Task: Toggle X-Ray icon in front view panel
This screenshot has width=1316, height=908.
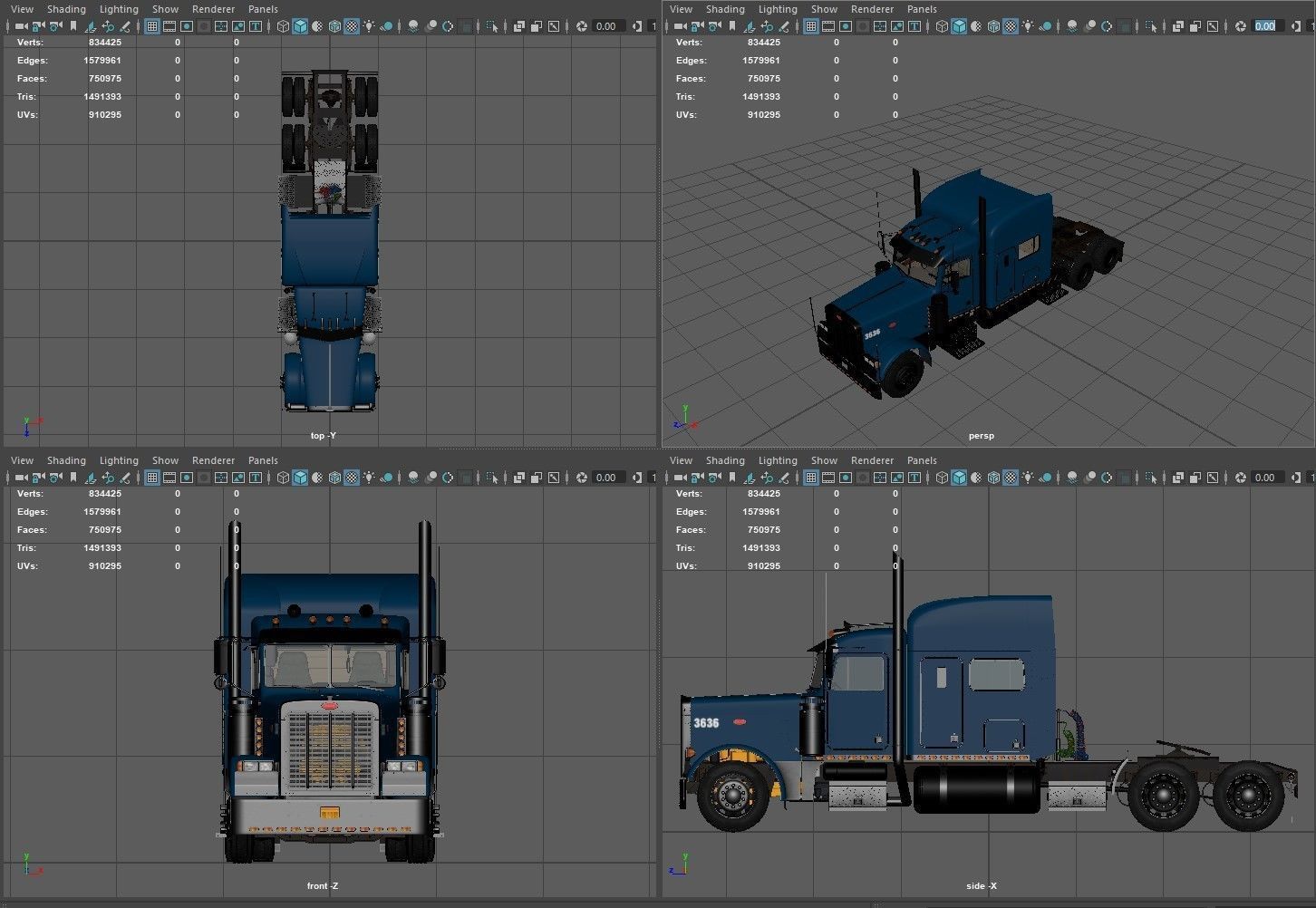Action: tap(519, 478)
